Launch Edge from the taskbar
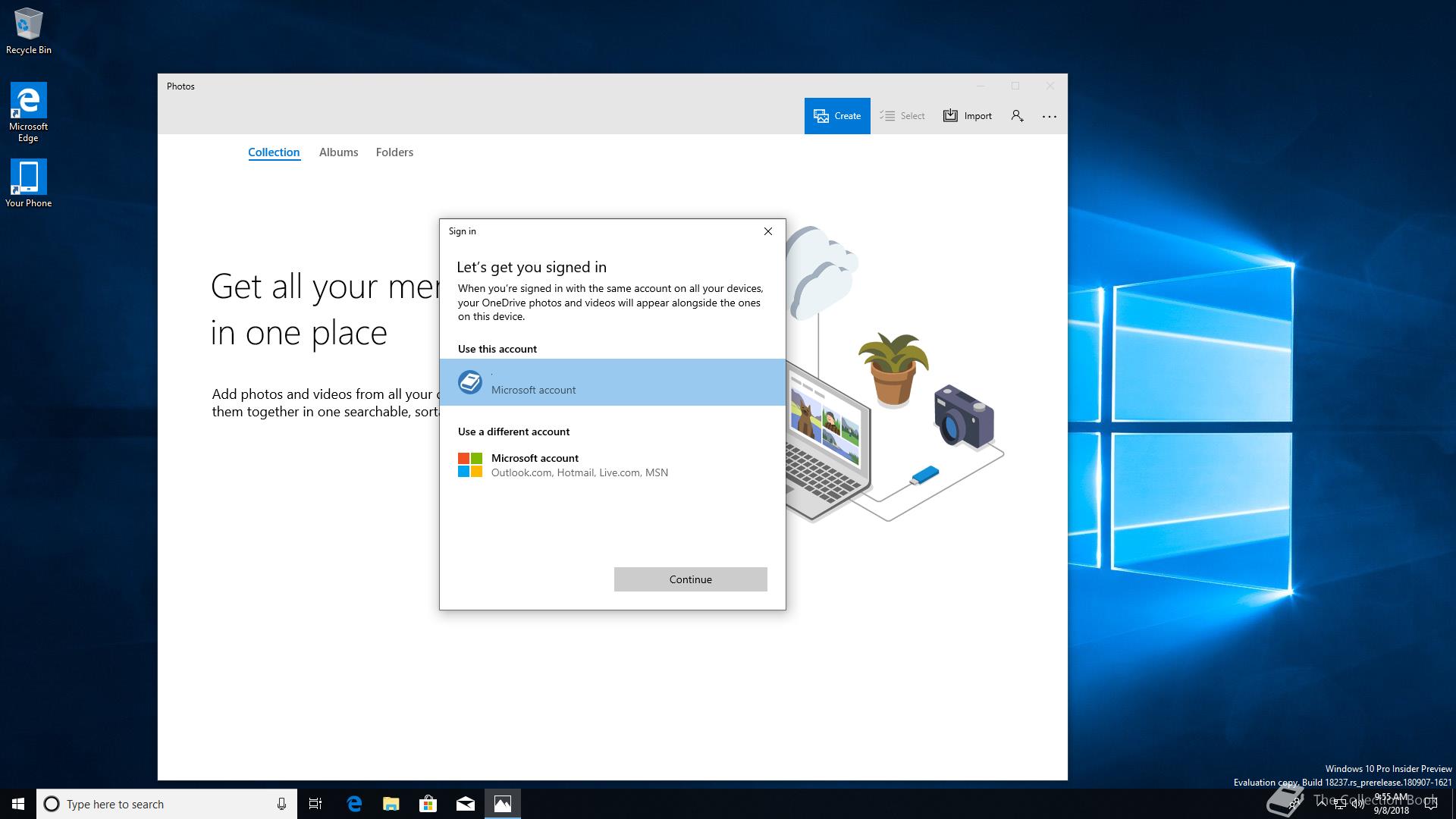1456x819 pixels. click(354, 804)
